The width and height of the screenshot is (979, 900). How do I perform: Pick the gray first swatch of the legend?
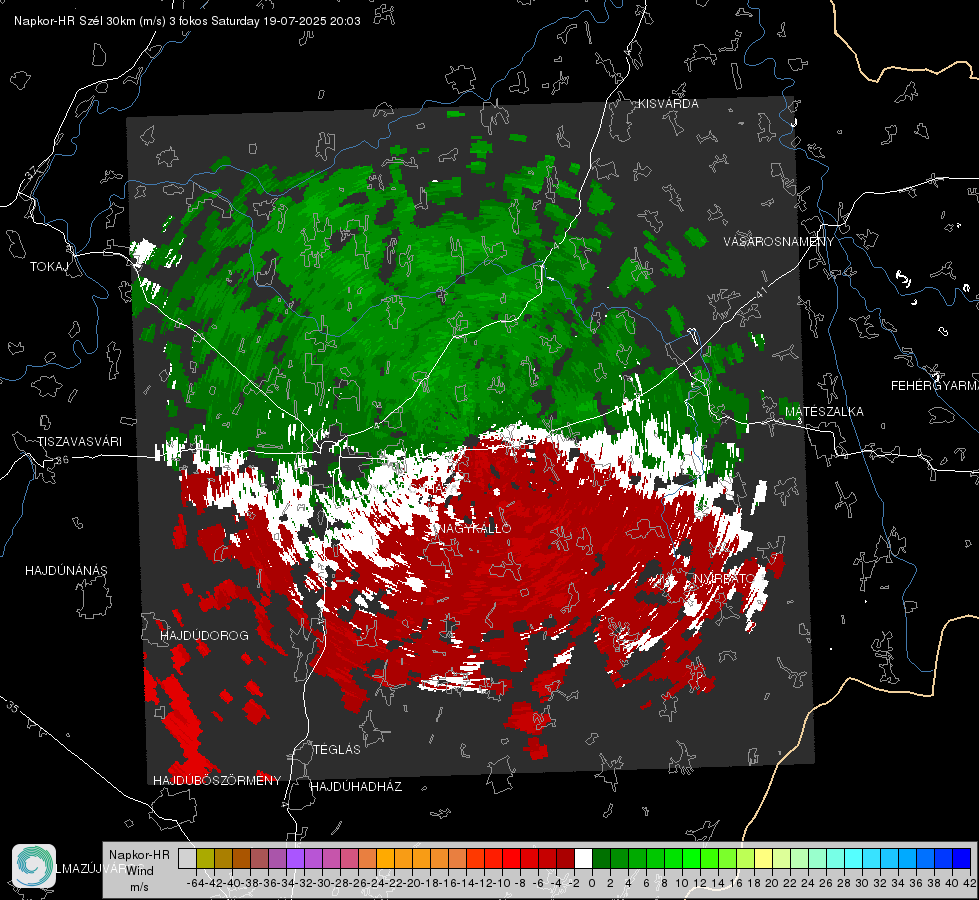click(x=187, y=858)
